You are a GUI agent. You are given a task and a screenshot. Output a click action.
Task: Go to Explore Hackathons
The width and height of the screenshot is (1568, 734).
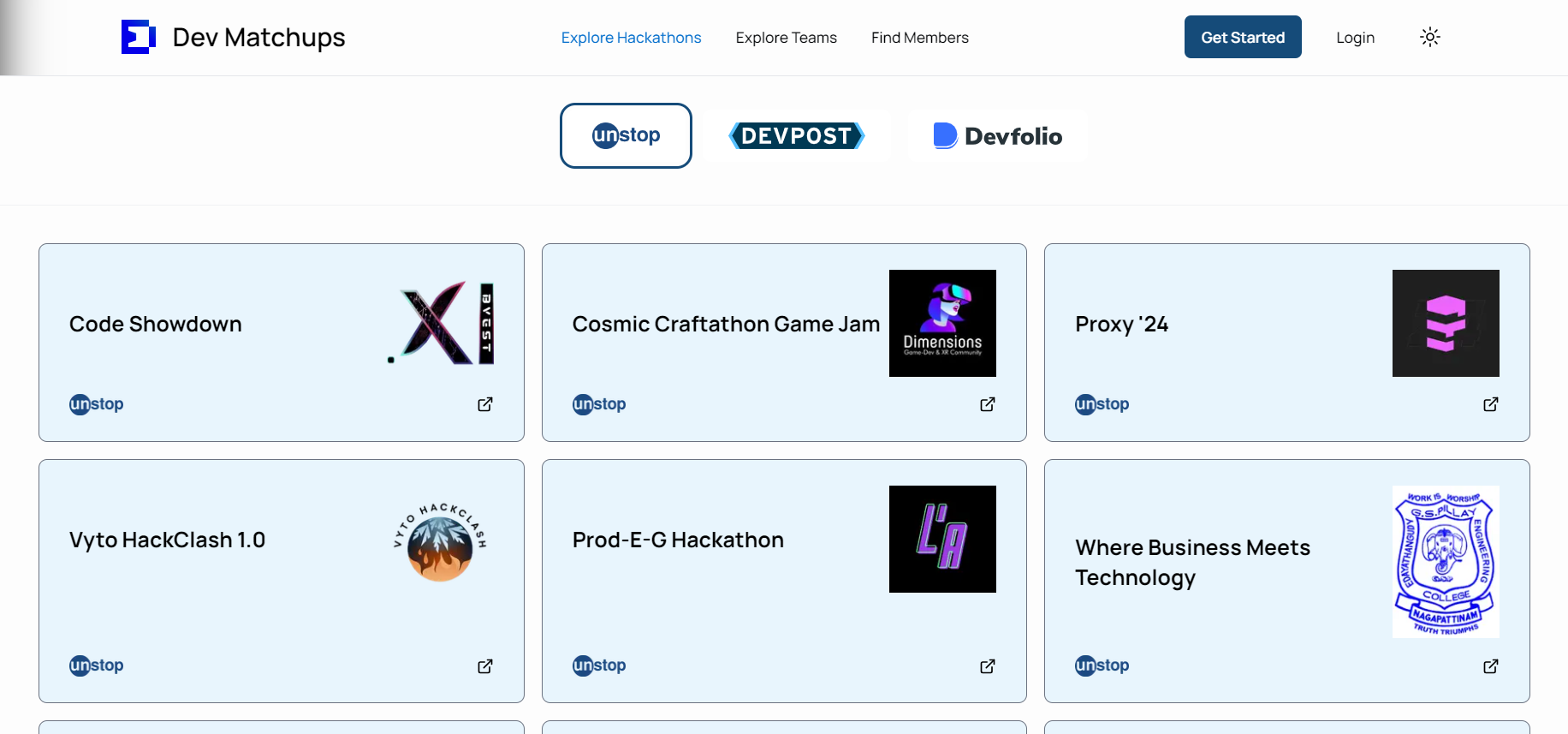(x=631, y=38)
